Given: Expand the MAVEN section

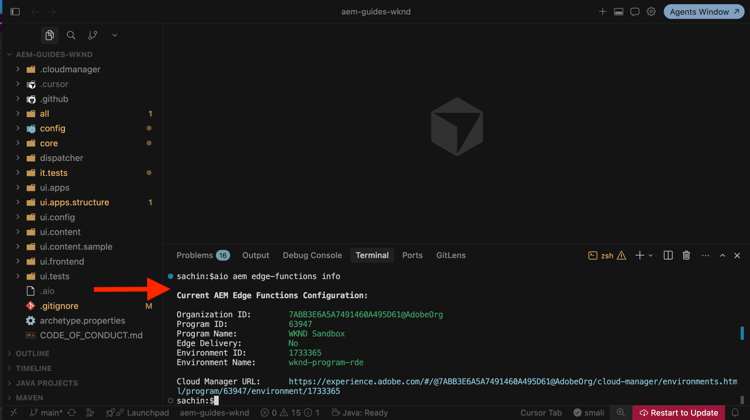Looking at the screenshot, I should pyautogui.click(x=29, y=398).
